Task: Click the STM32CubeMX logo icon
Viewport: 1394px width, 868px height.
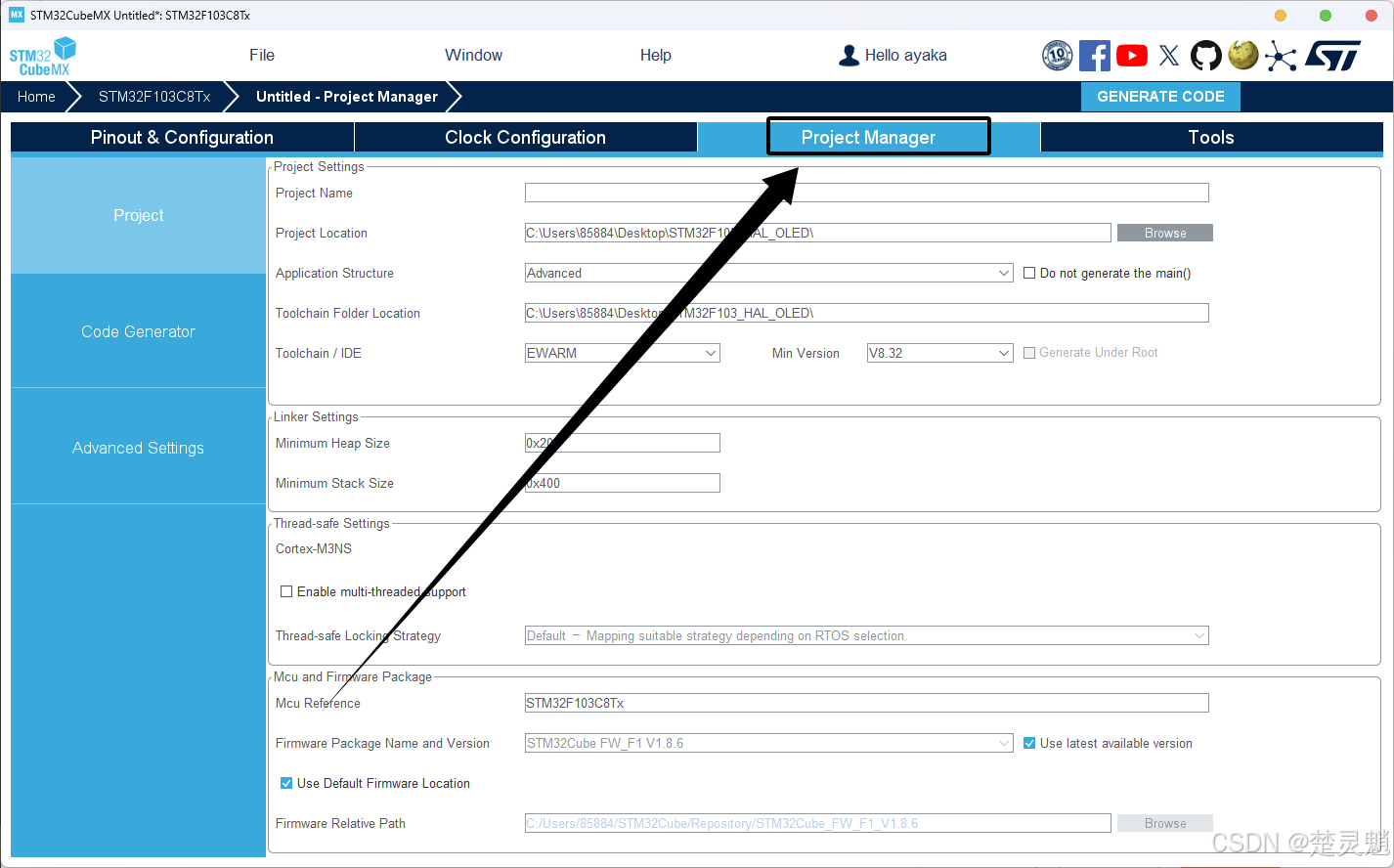Action: click(43, 57)
